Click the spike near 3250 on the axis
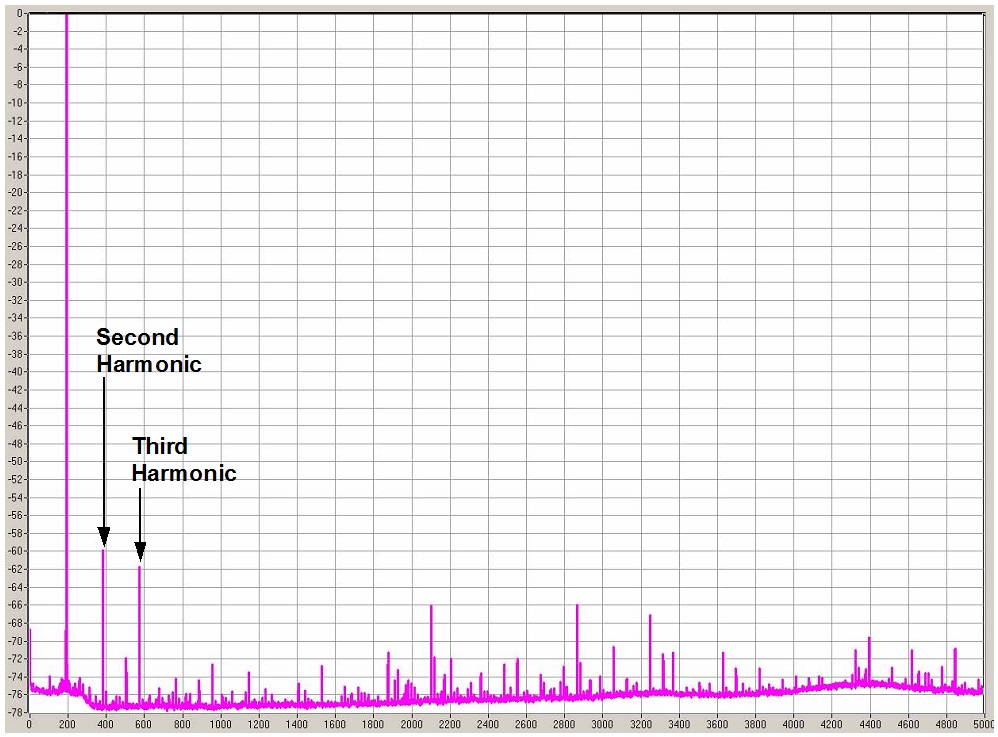This screenshot has height=737, width=998. [x=650, y=654]
